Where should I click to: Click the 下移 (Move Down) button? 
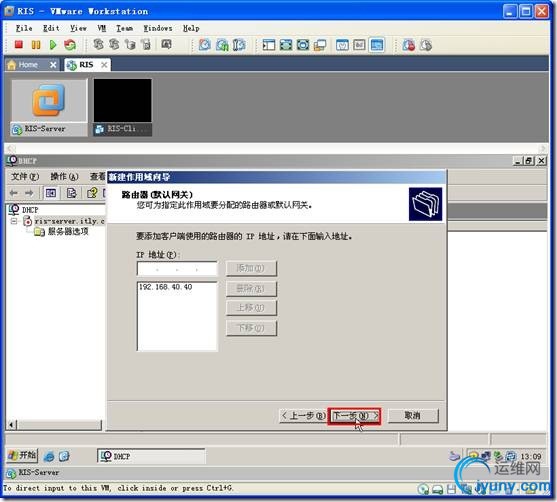pyautogui.click(x=251, y=328)
